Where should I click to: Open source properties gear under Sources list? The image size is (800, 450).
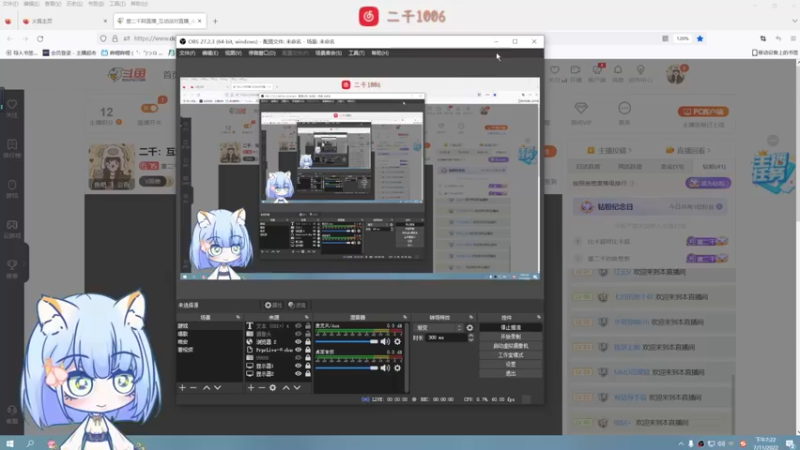click(273, 388)
